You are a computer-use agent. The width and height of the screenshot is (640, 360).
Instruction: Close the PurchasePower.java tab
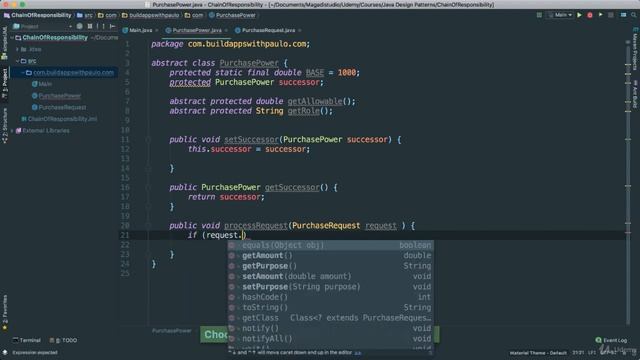click(x=227, y=31)
